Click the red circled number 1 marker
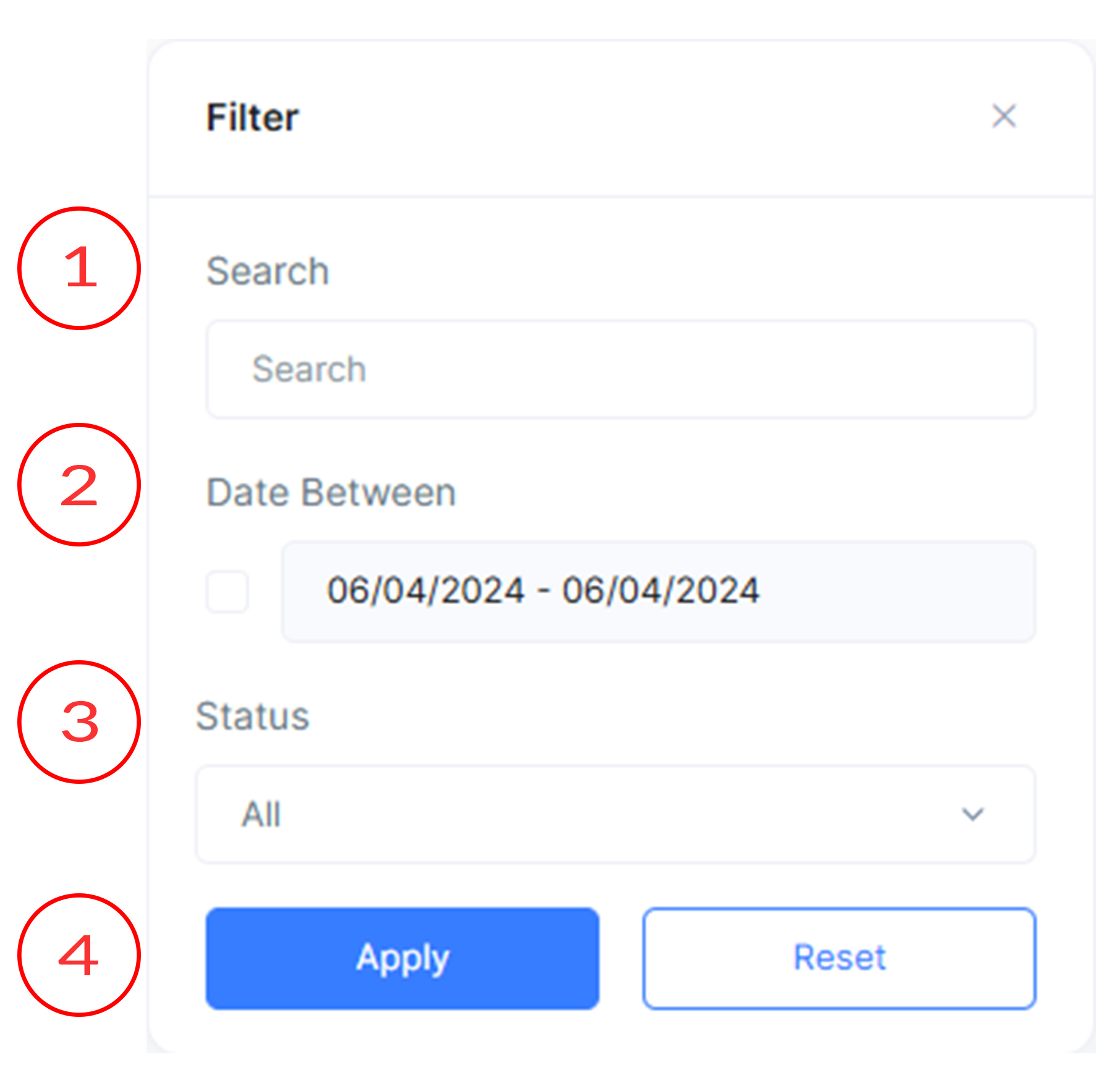Screen dimensions: 1120x1075 [80, 268]
